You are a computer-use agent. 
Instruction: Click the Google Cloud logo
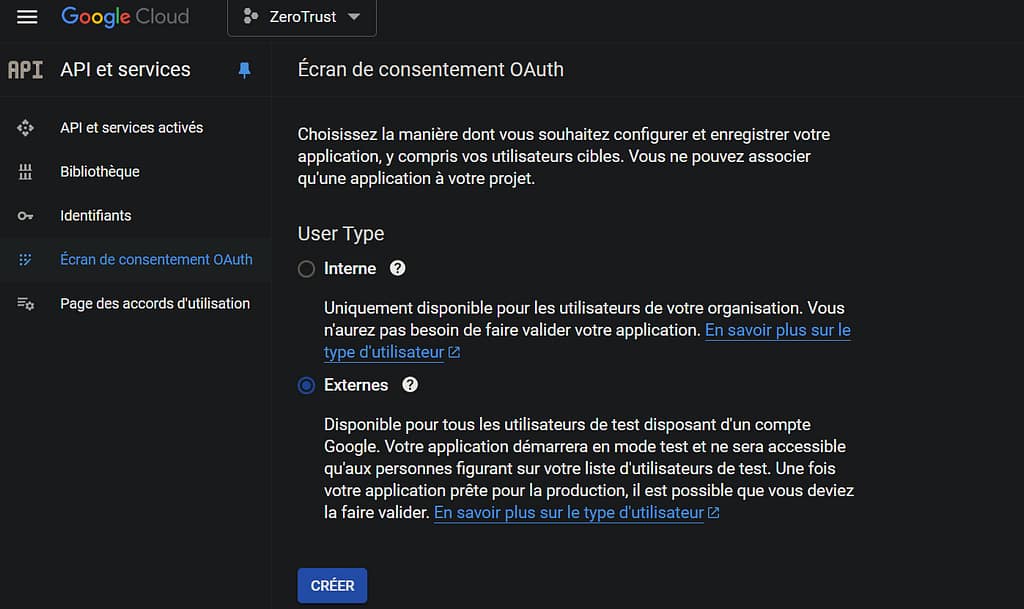125,17
